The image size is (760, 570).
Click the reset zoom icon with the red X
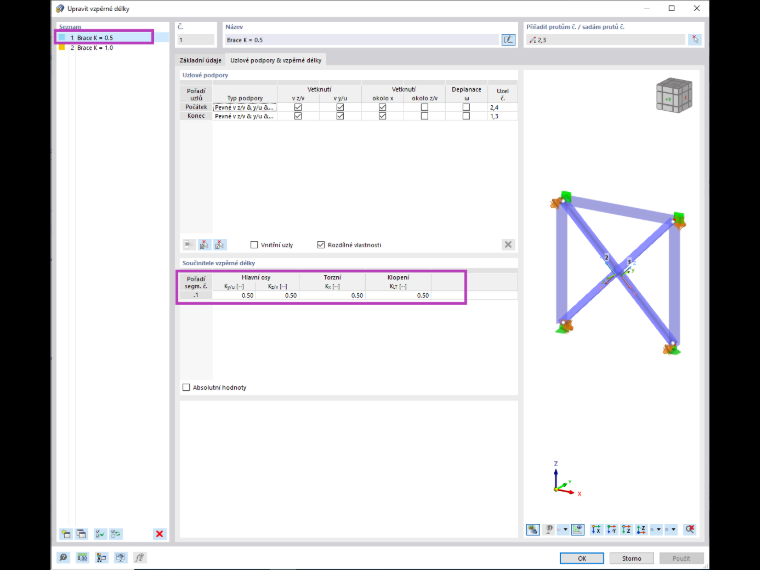click(x=690, y=529)
